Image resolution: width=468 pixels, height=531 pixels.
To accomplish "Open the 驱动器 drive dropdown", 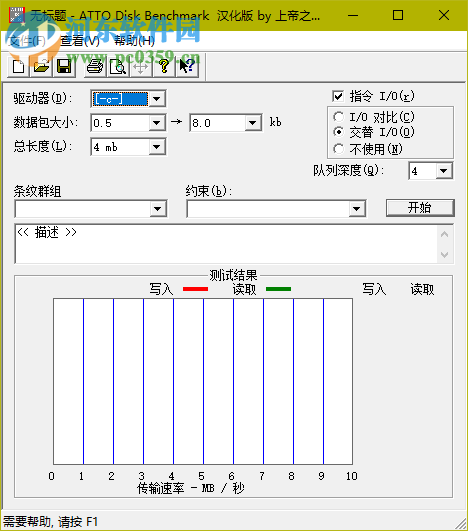I will pos(157,99).
